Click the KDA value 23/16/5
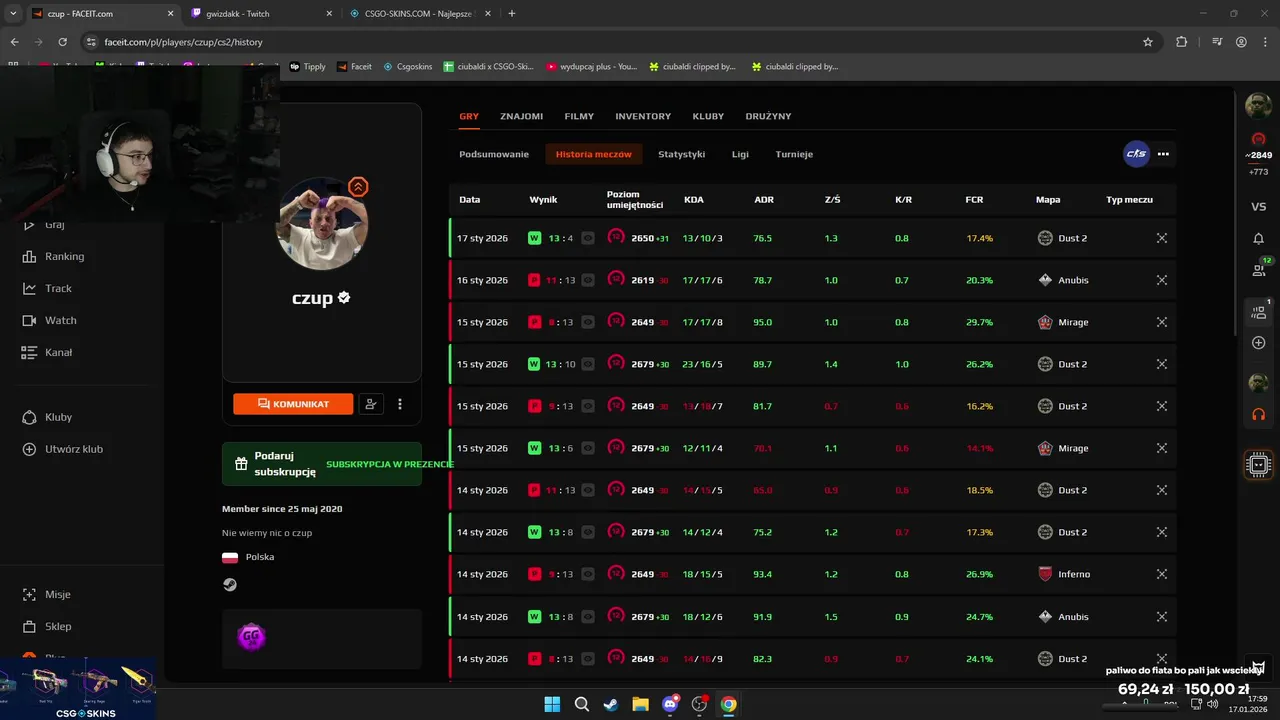This screenshot has height=720, width=1280. tap(702, 364)
